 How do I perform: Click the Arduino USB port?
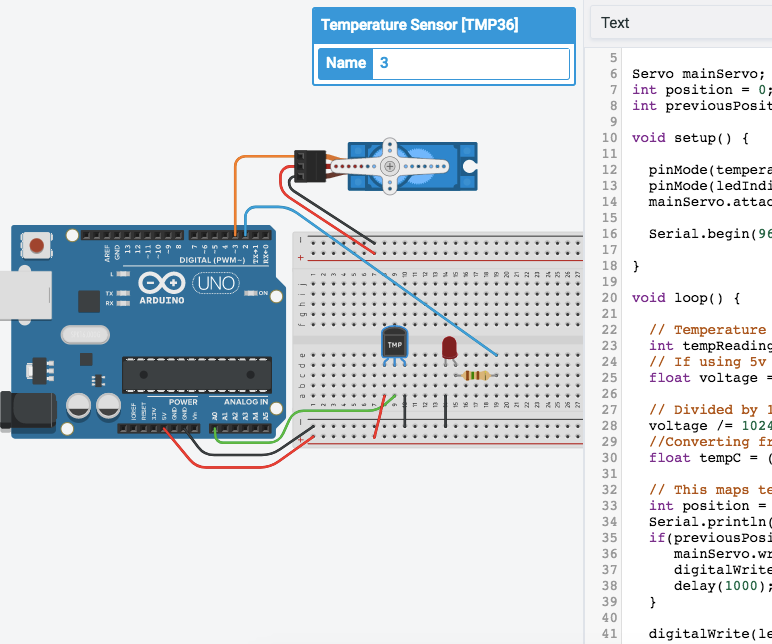coord(26,294)
